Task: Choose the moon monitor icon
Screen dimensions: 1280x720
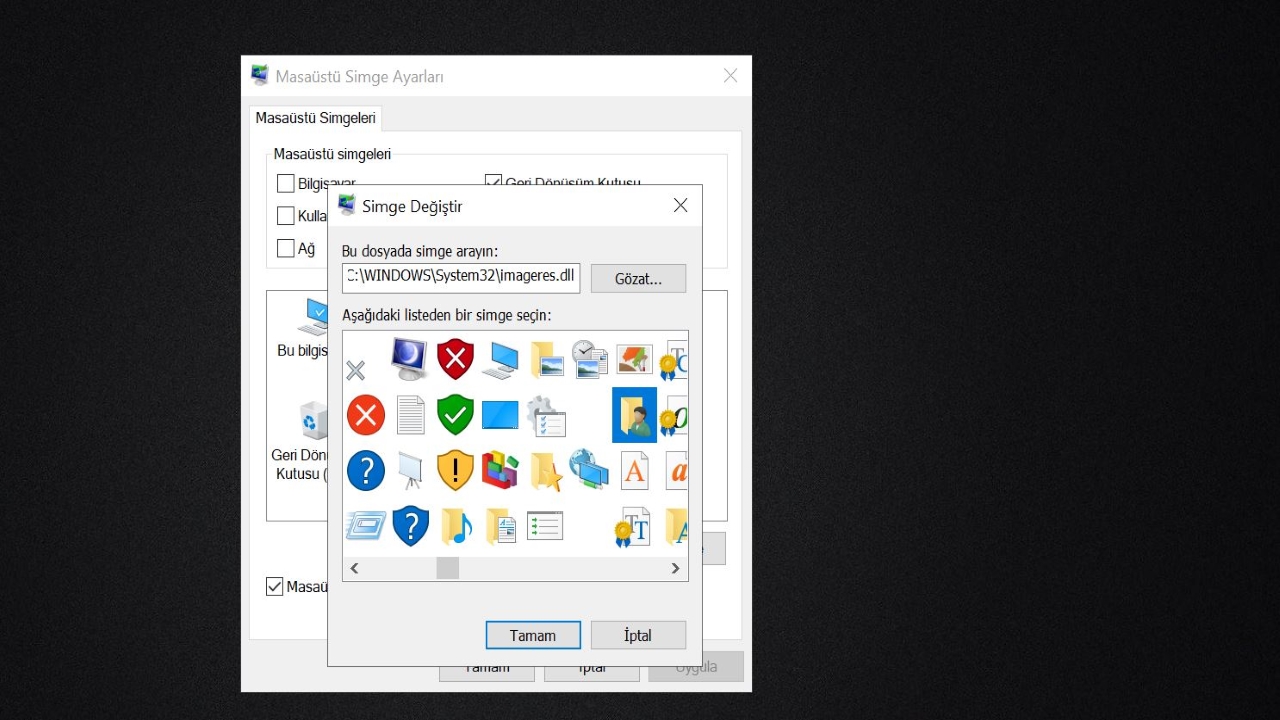Action: pos(409,359)
